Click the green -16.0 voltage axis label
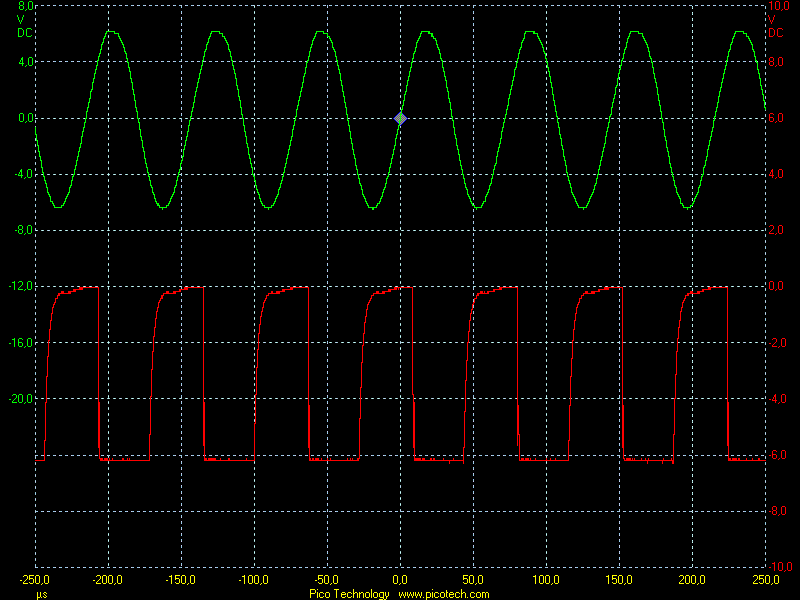800x600 pixels. [20, 343]
